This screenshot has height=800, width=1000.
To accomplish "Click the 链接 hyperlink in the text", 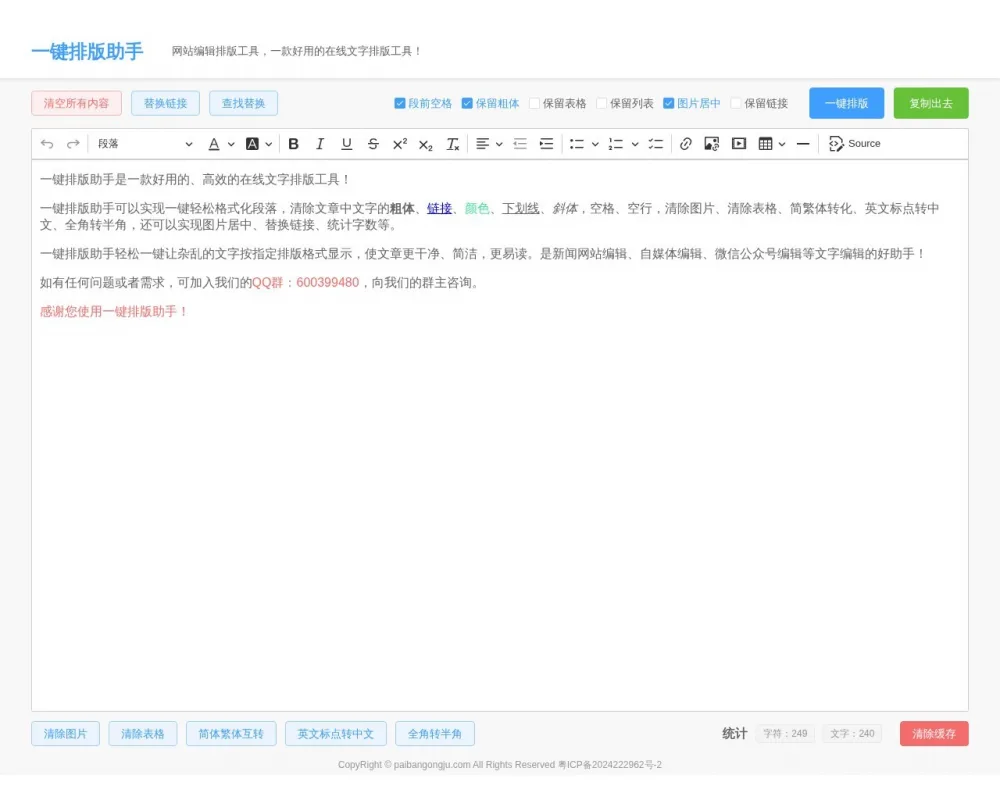I will [439, 208].
